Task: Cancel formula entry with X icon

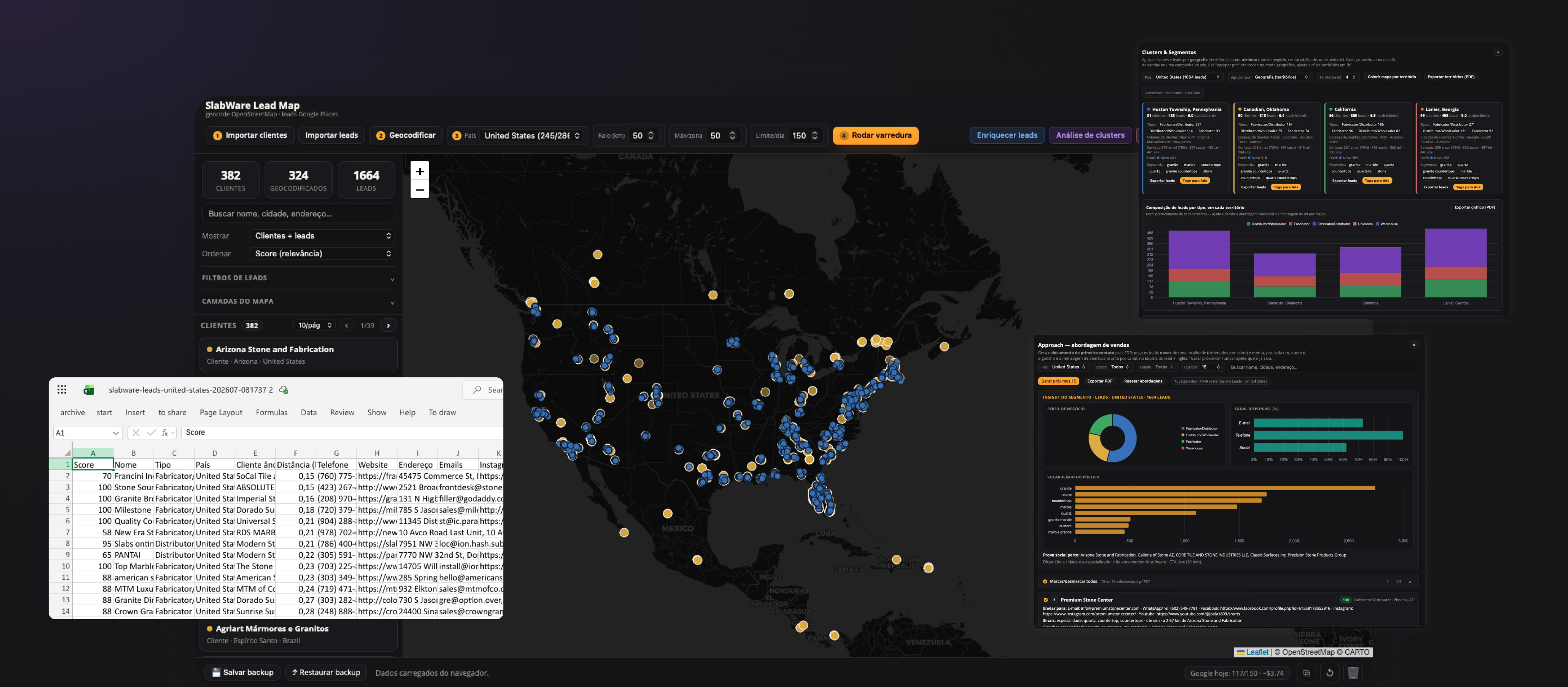Action: pos(136,432)
